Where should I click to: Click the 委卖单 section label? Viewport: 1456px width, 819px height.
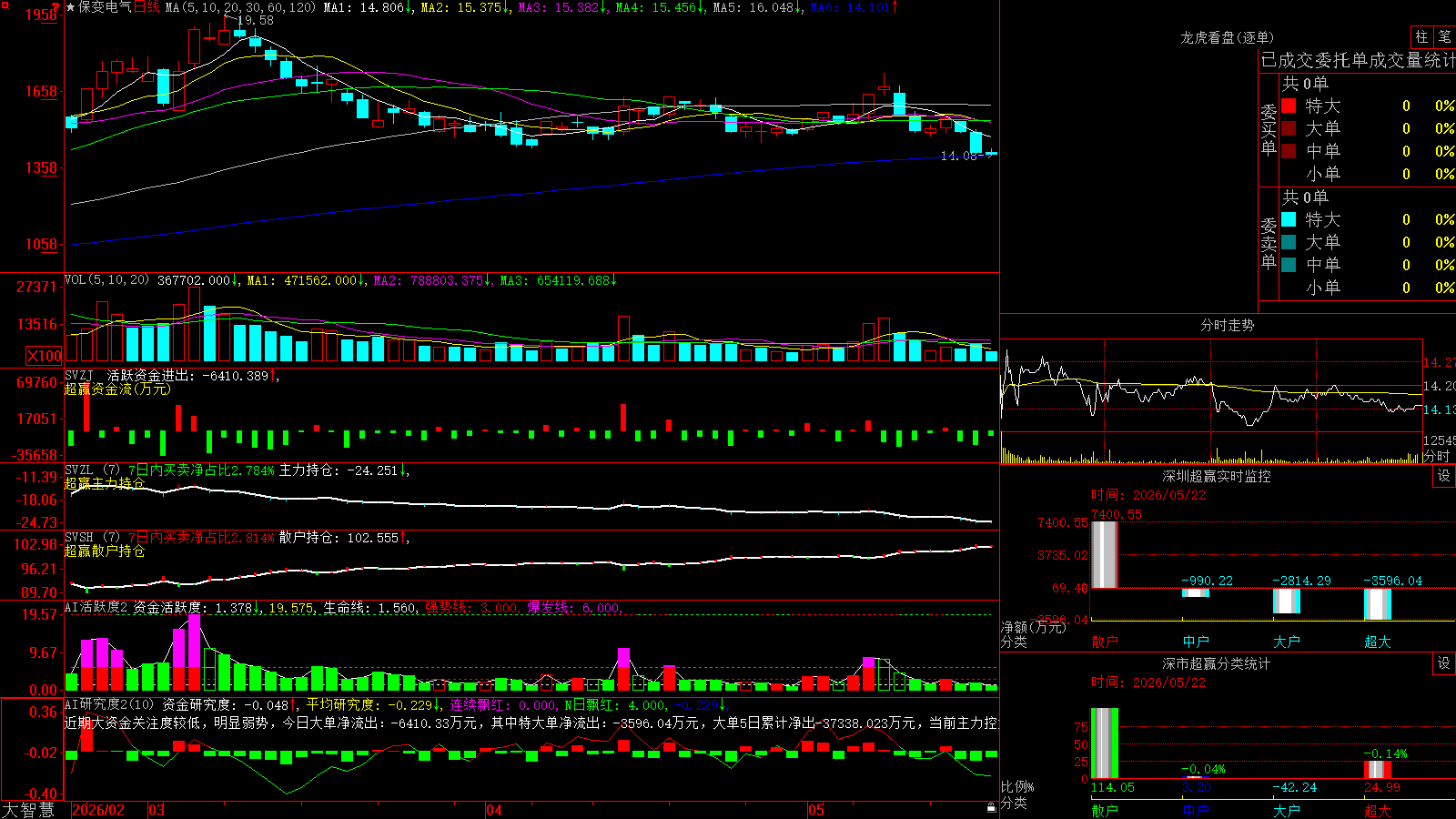(1269, 243)
